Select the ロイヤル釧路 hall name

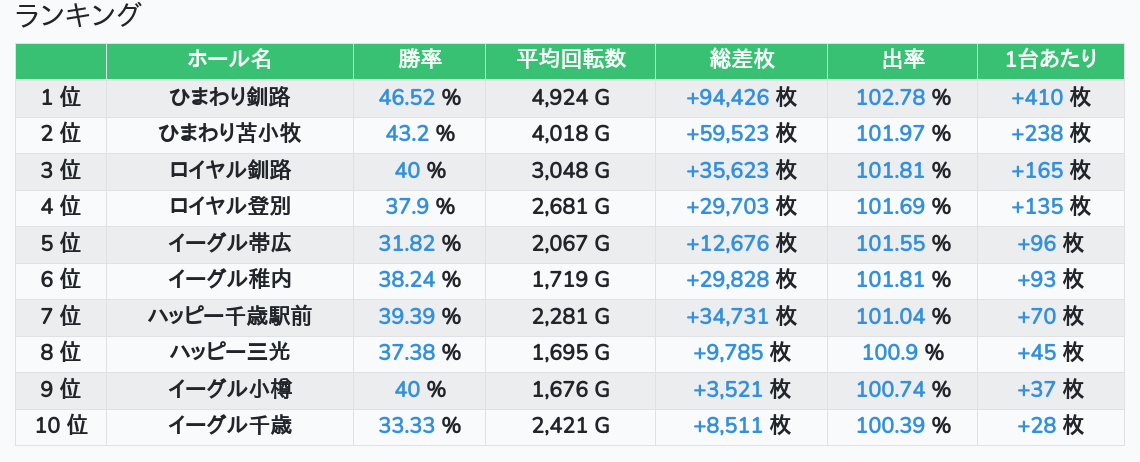point(230,170)
